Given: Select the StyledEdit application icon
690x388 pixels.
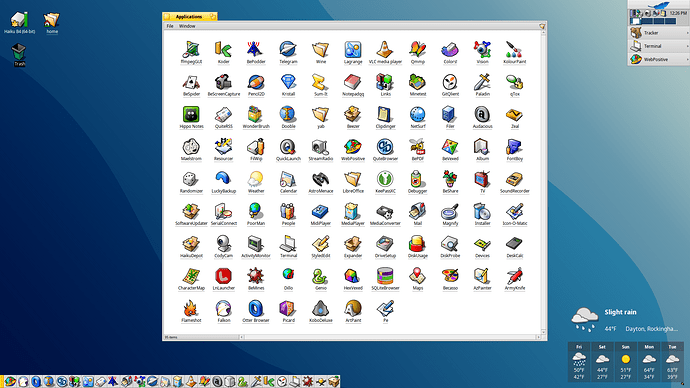Looking at the screenshot, I should (320, 243).
